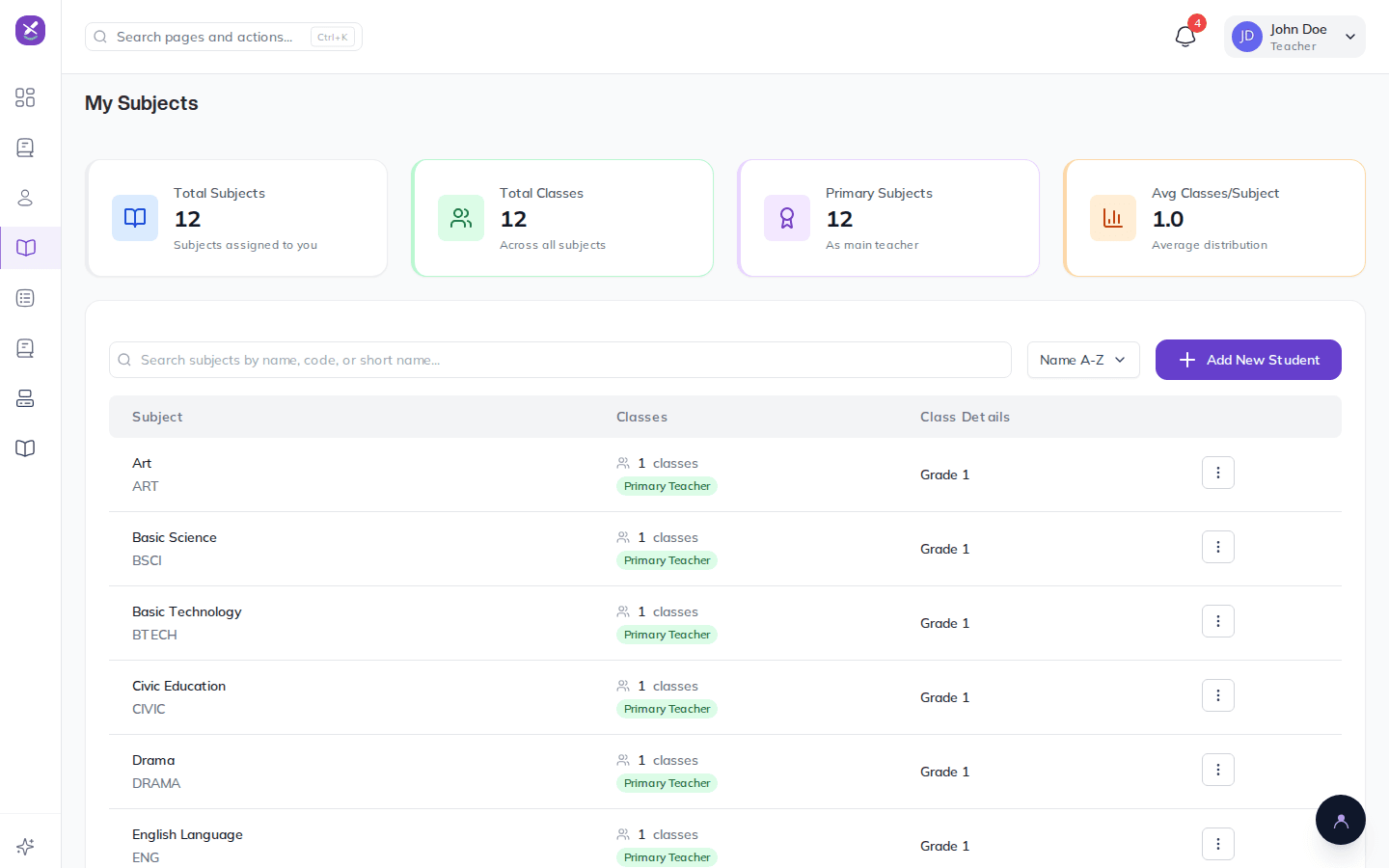1389x868 pixels.
Task: Open the three-dot menu for Drama row
Action: click(1218, 770)
